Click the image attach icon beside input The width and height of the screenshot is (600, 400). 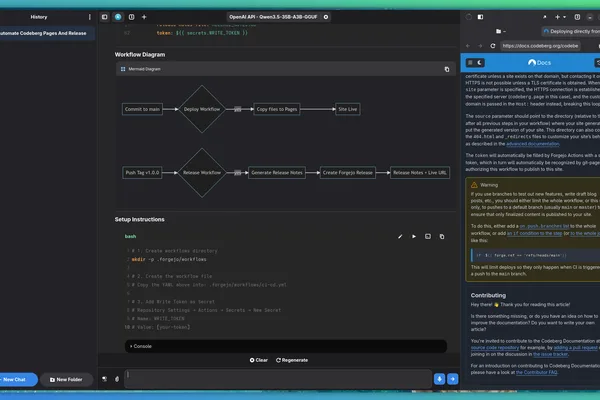[x=104, y=379]
